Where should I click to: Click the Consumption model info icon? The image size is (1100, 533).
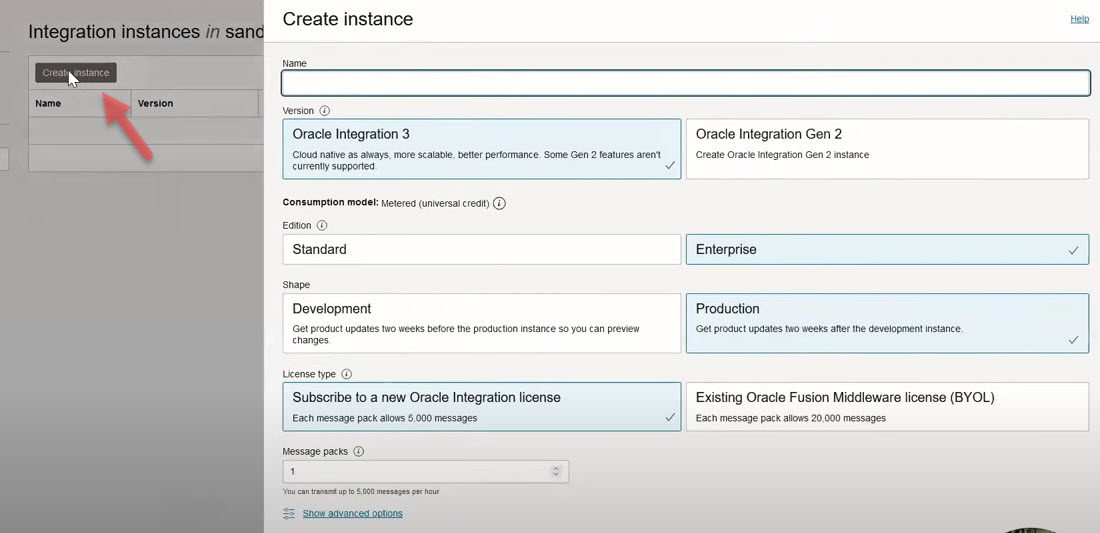coord(499,203)
